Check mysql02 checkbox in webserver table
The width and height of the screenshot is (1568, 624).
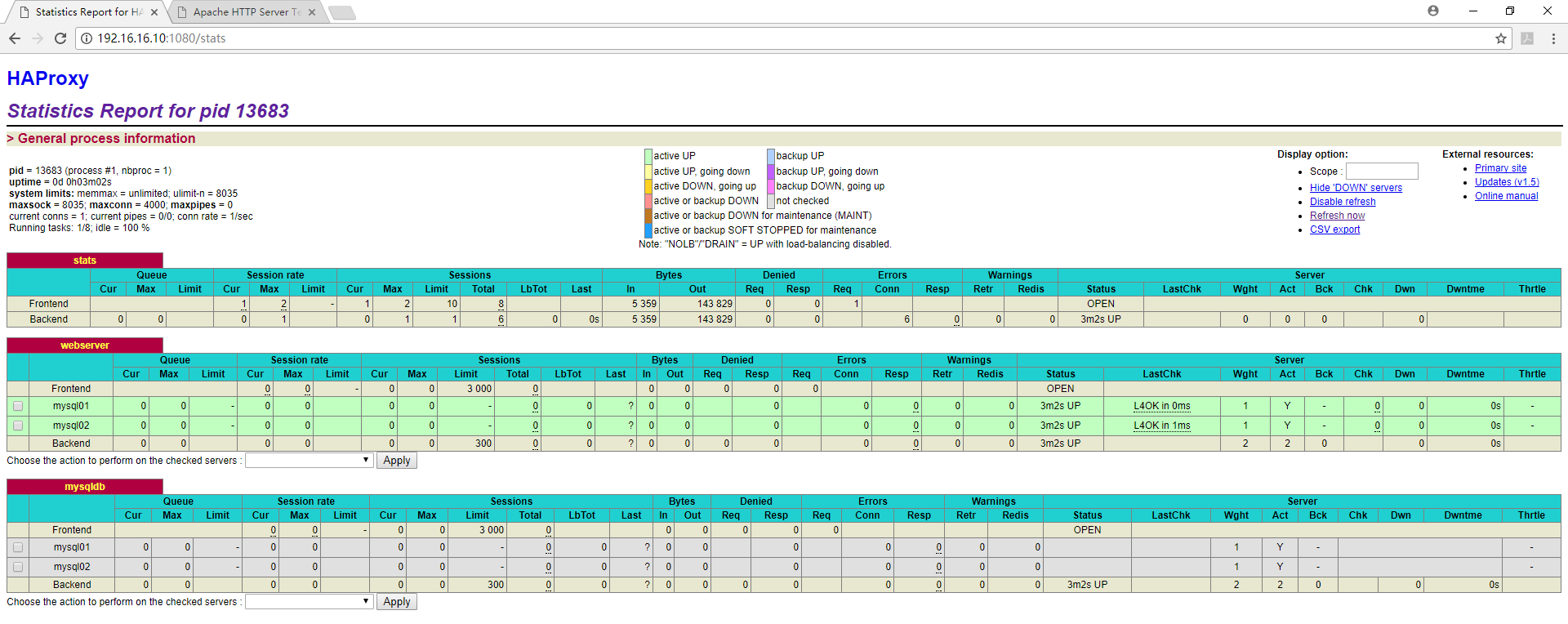click(18, 426)
